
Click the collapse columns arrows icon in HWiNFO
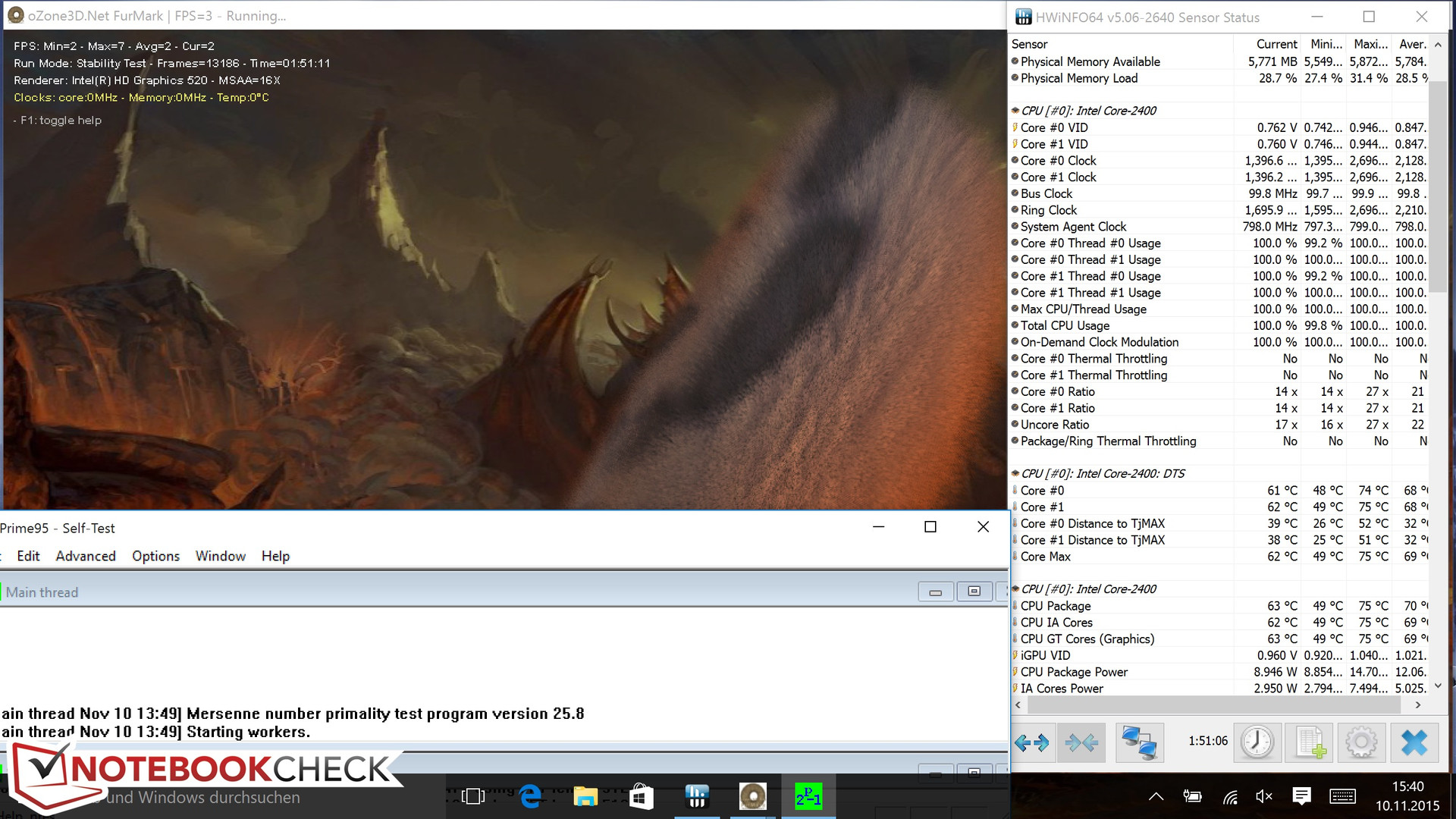point(1081,742)
